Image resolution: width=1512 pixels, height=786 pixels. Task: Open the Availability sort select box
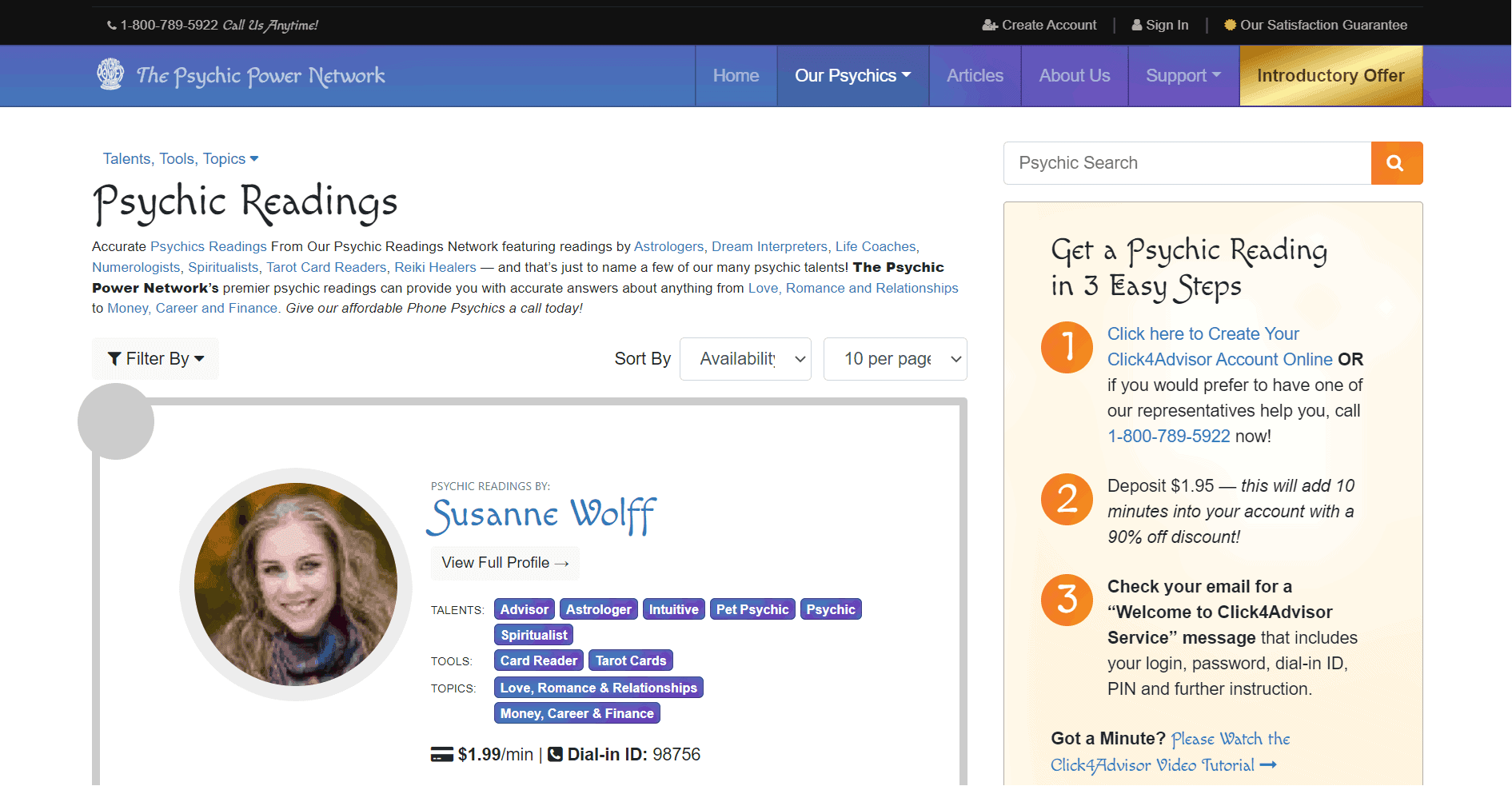tap(745, 359)
